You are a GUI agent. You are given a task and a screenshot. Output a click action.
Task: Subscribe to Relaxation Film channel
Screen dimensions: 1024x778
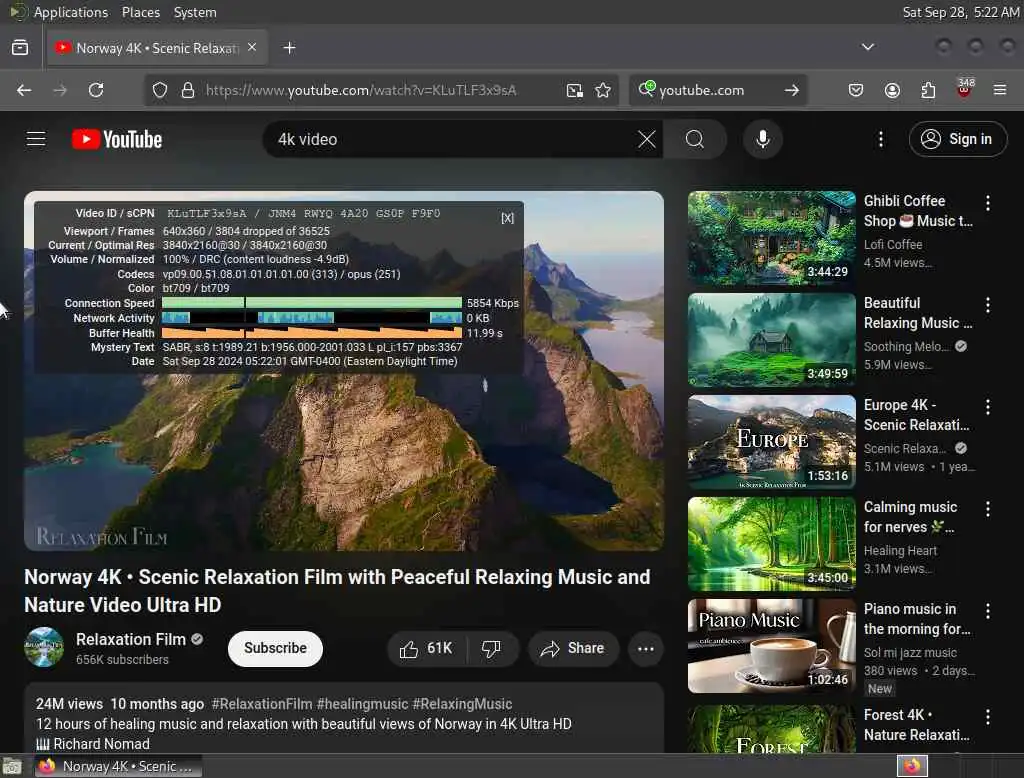tap(275, 648)
